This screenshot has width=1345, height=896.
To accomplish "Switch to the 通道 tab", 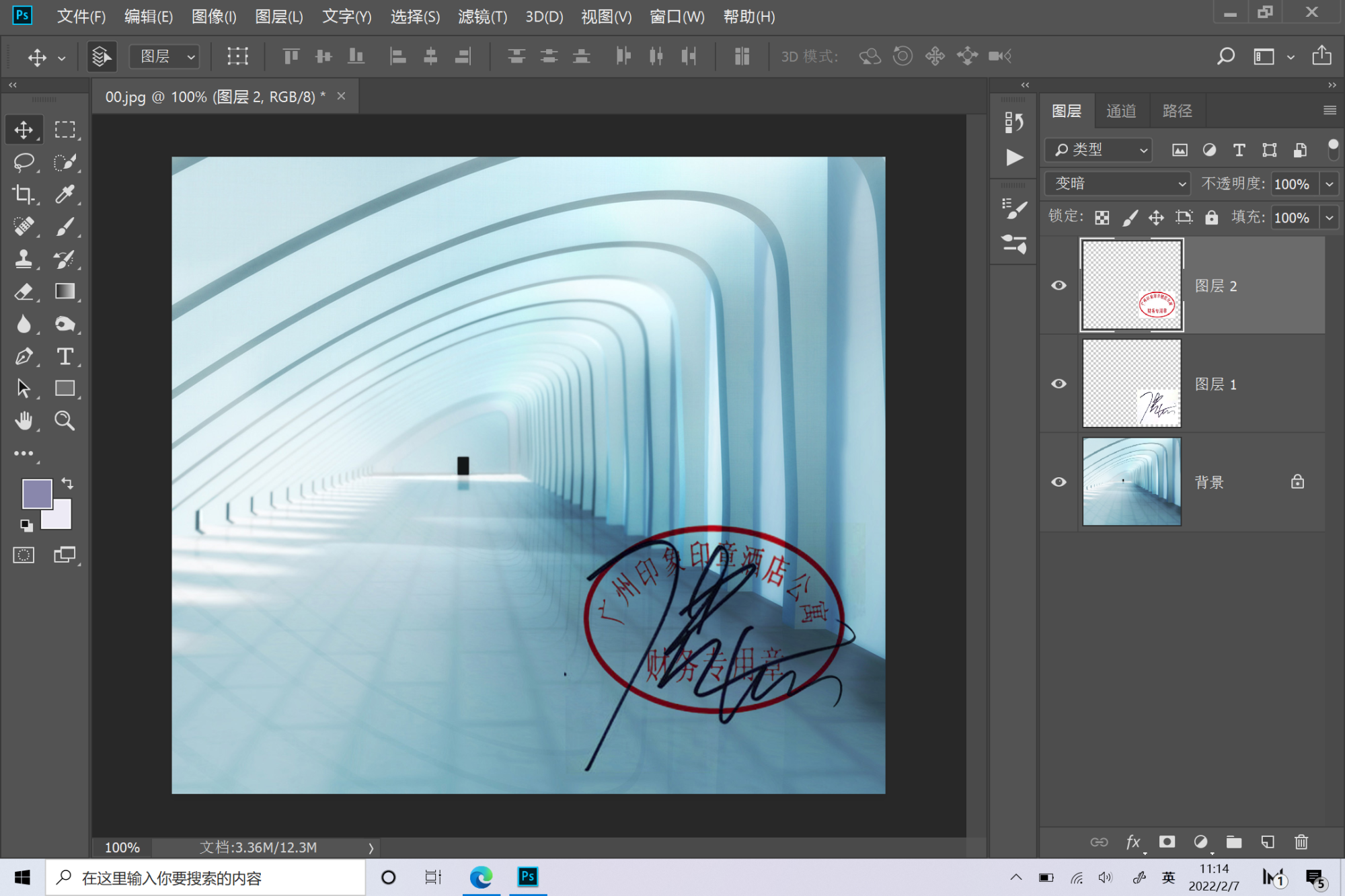I will (x=1121, y=111).
